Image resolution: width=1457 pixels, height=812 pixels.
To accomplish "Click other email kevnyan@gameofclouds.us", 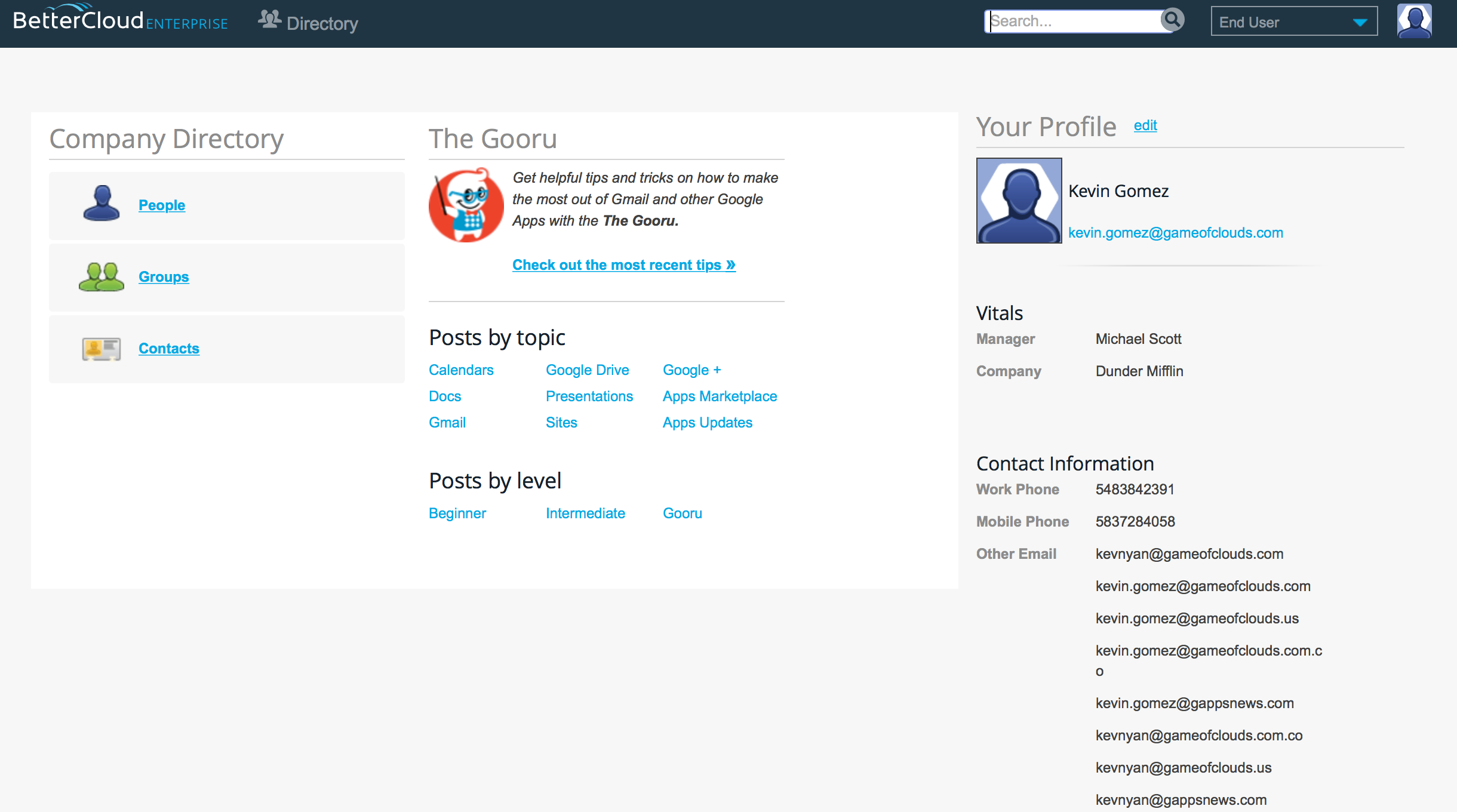I will (1184, 767).
